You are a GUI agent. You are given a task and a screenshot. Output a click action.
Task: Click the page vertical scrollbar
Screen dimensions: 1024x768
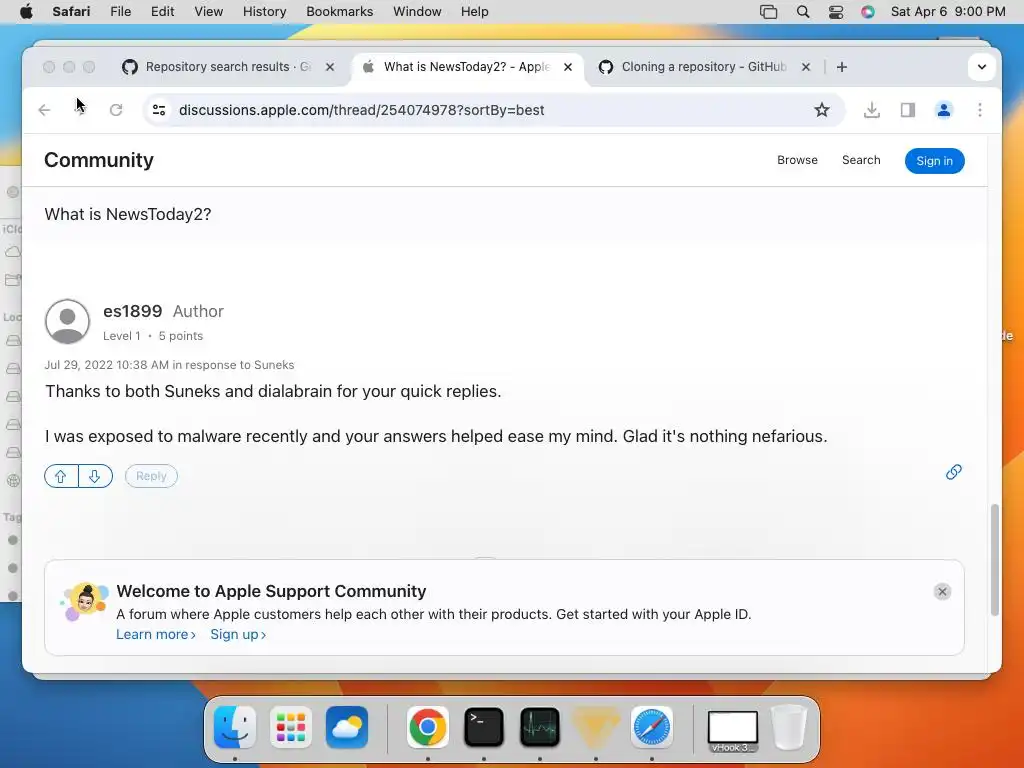994,560
